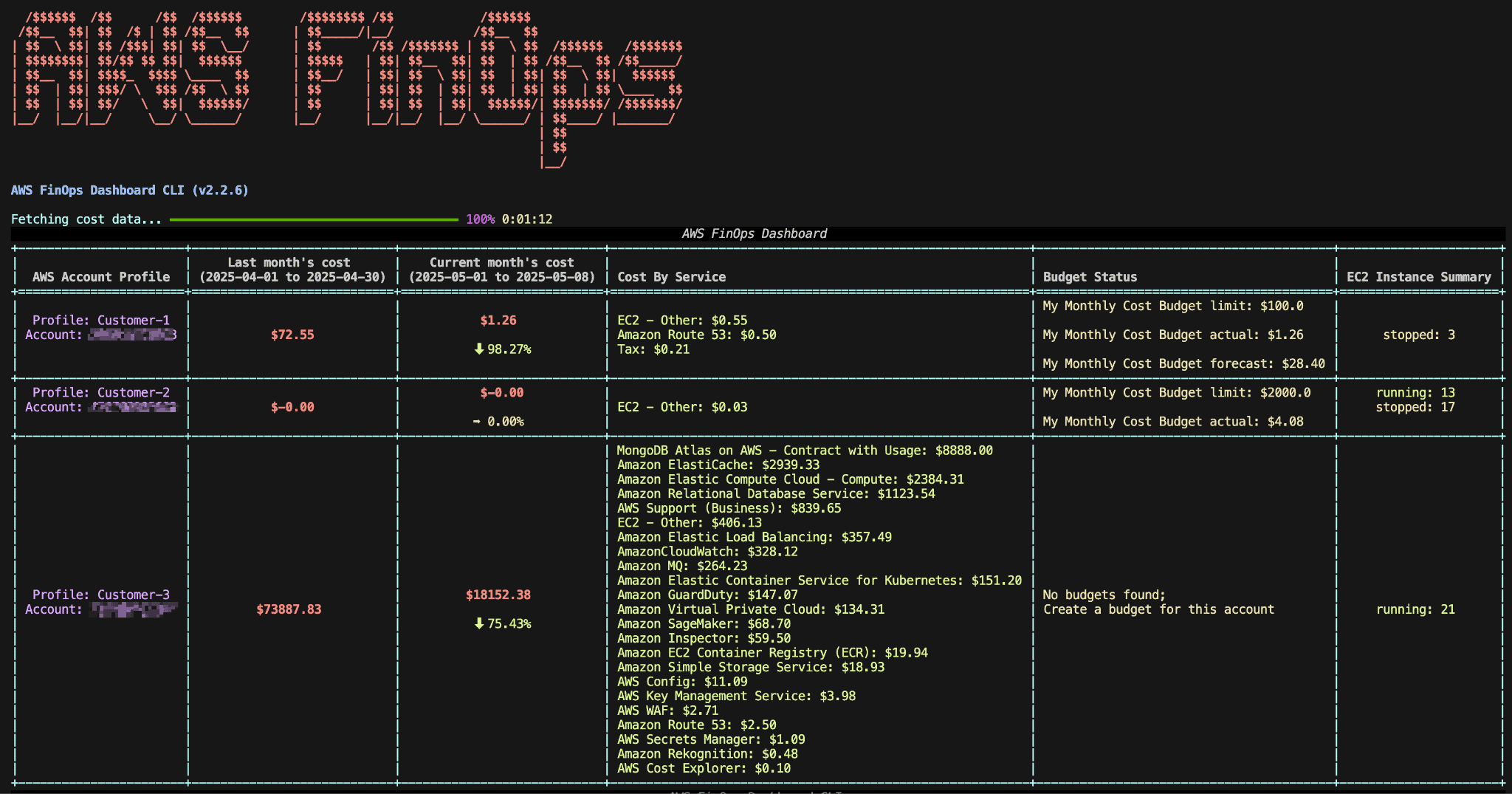
Task: Click 'Amazon GuardDuty: $147.07' line
Action: [707, 595]
